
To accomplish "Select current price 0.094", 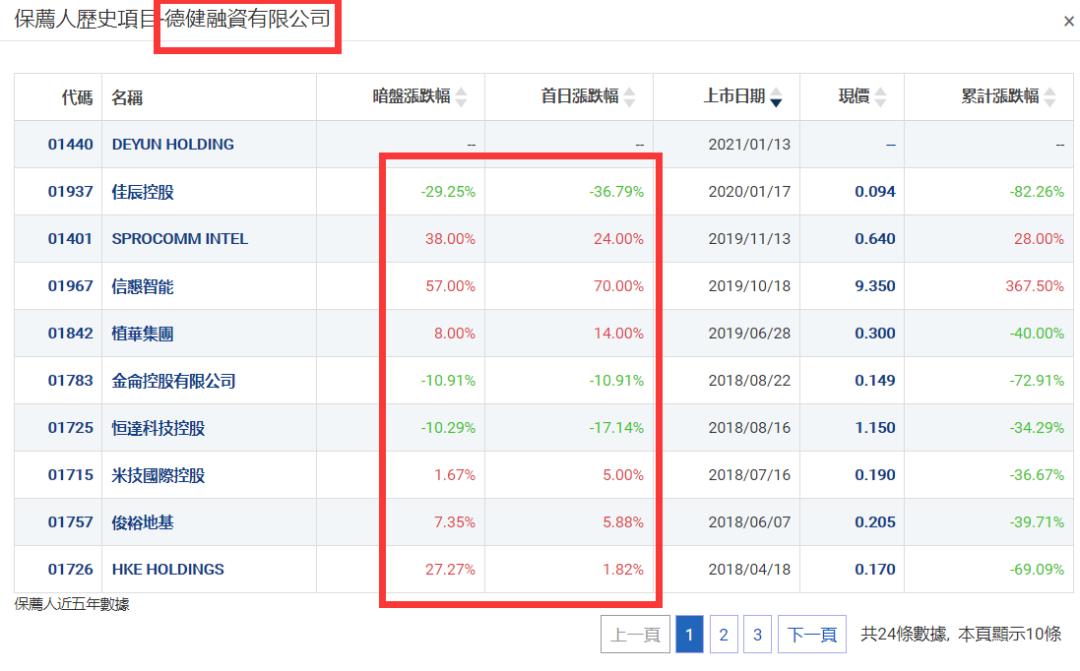I will (x=875, y=192).
